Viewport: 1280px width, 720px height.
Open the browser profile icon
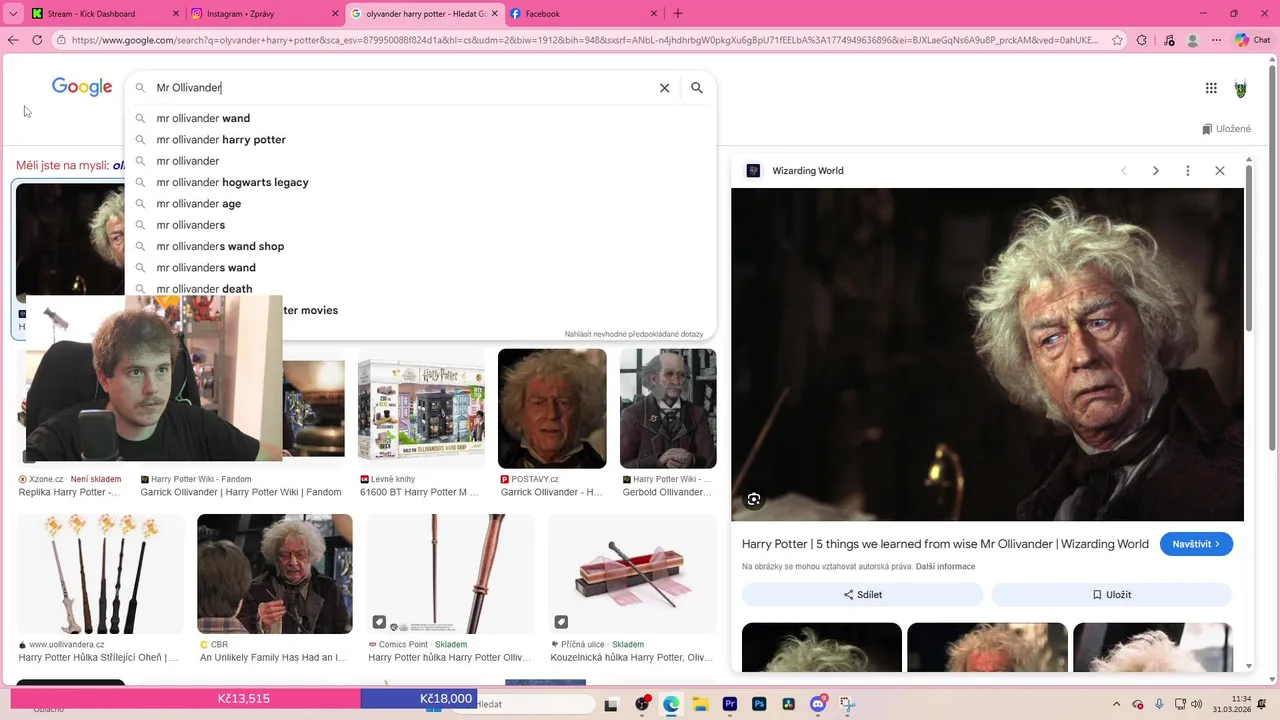(1192, 40)
